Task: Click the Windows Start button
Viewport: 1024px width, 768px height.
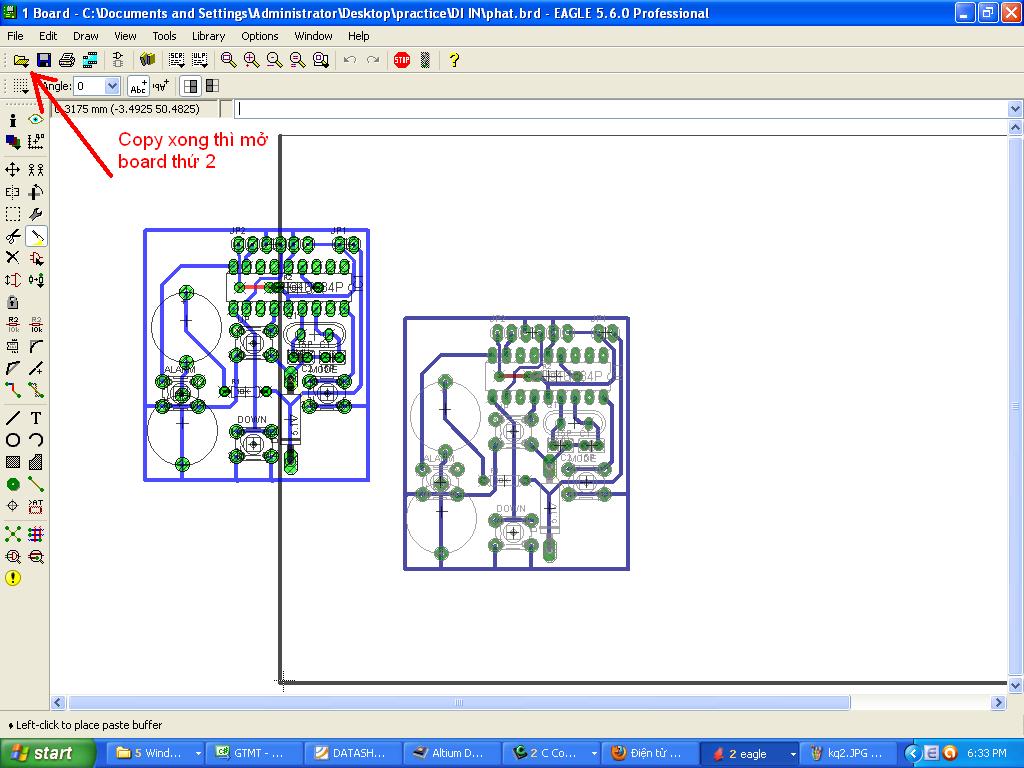Action: point(48,753)
